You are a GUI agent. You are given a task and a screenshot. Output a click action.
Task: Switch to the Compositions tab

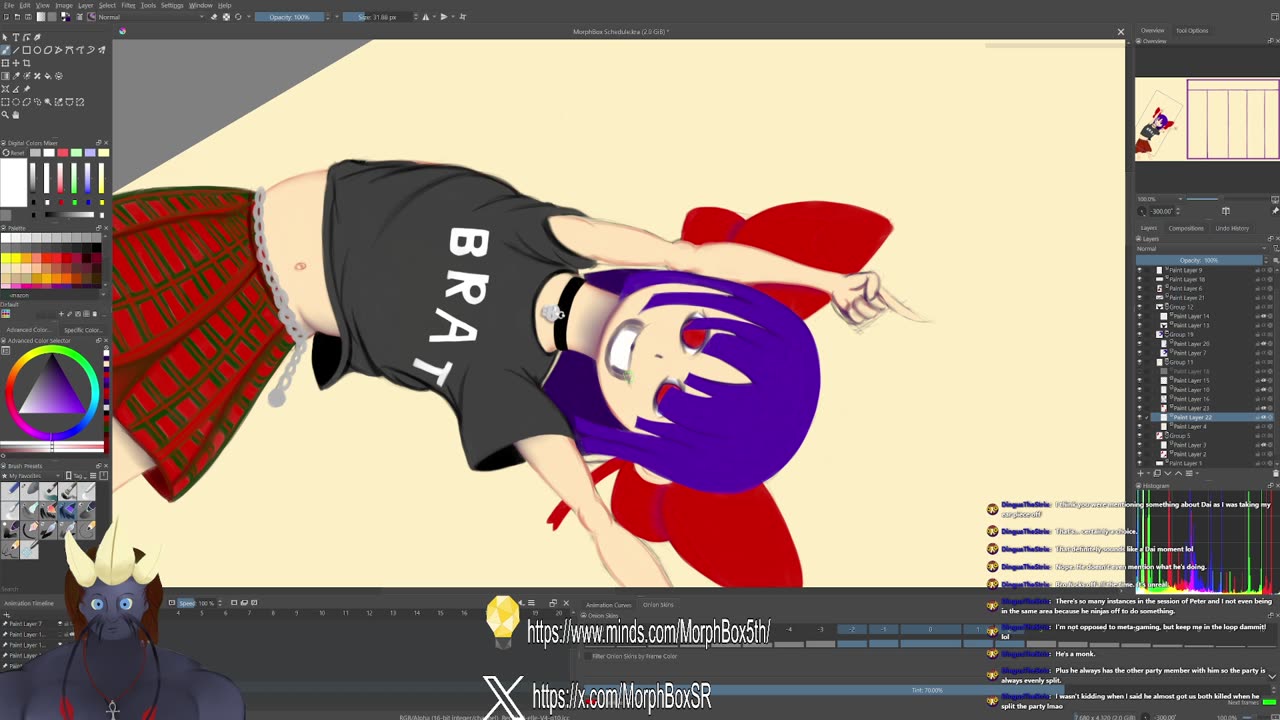1186,228
